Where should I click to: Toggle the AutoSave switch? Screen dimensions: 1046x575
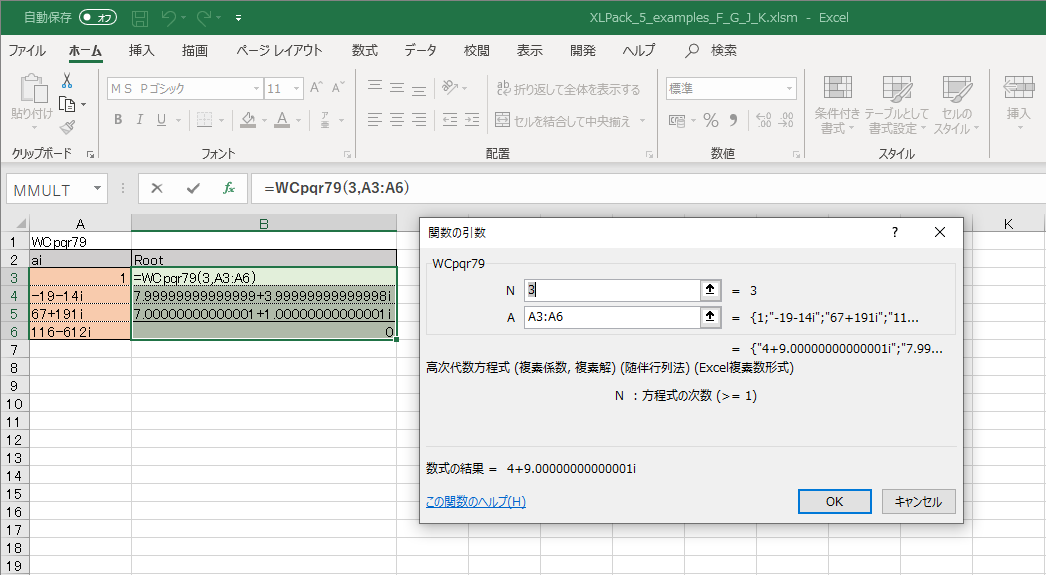(98, 18)
